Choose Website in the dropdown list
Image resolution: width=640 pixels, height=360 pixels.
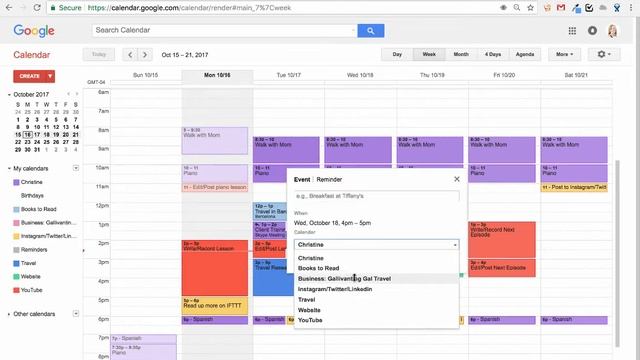point(376,310)
